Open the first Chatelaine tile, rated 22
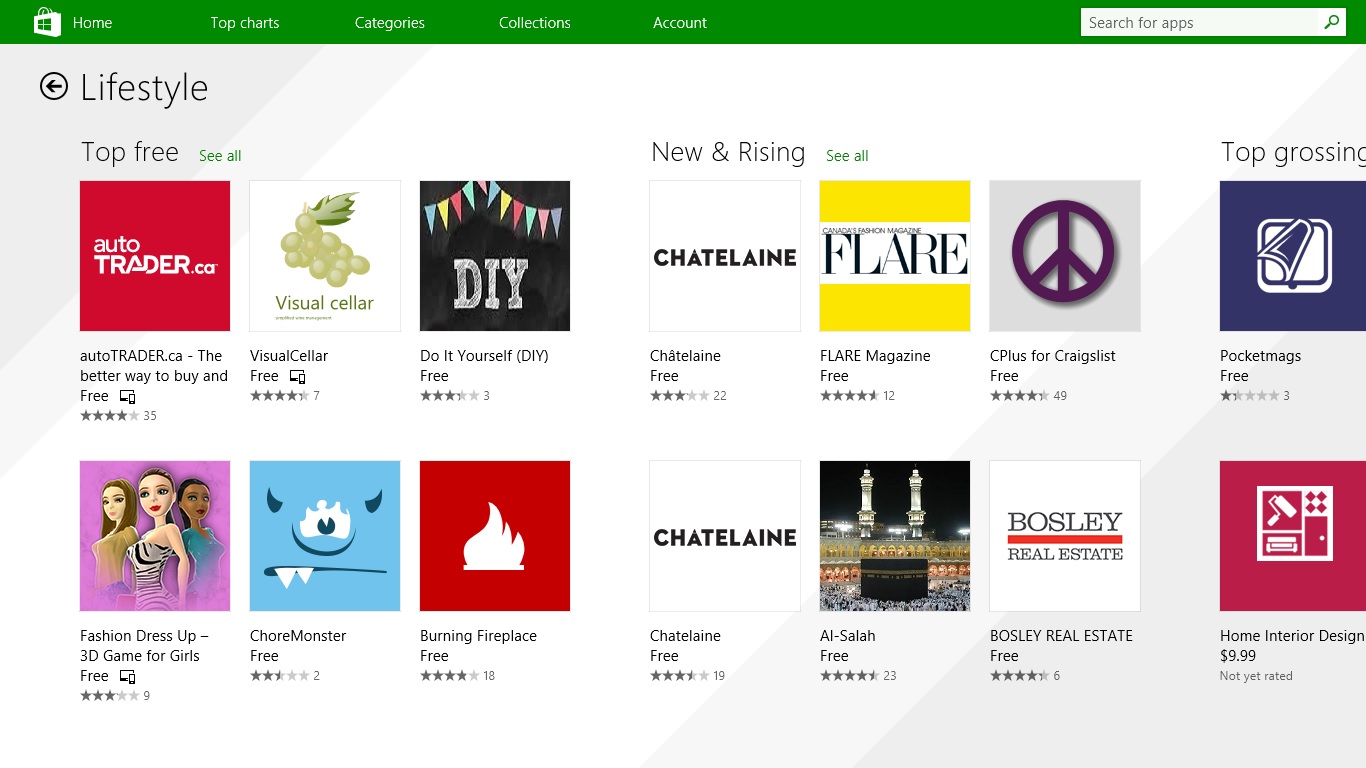Viewport: 1366px width, 768px height. (725, 256)
